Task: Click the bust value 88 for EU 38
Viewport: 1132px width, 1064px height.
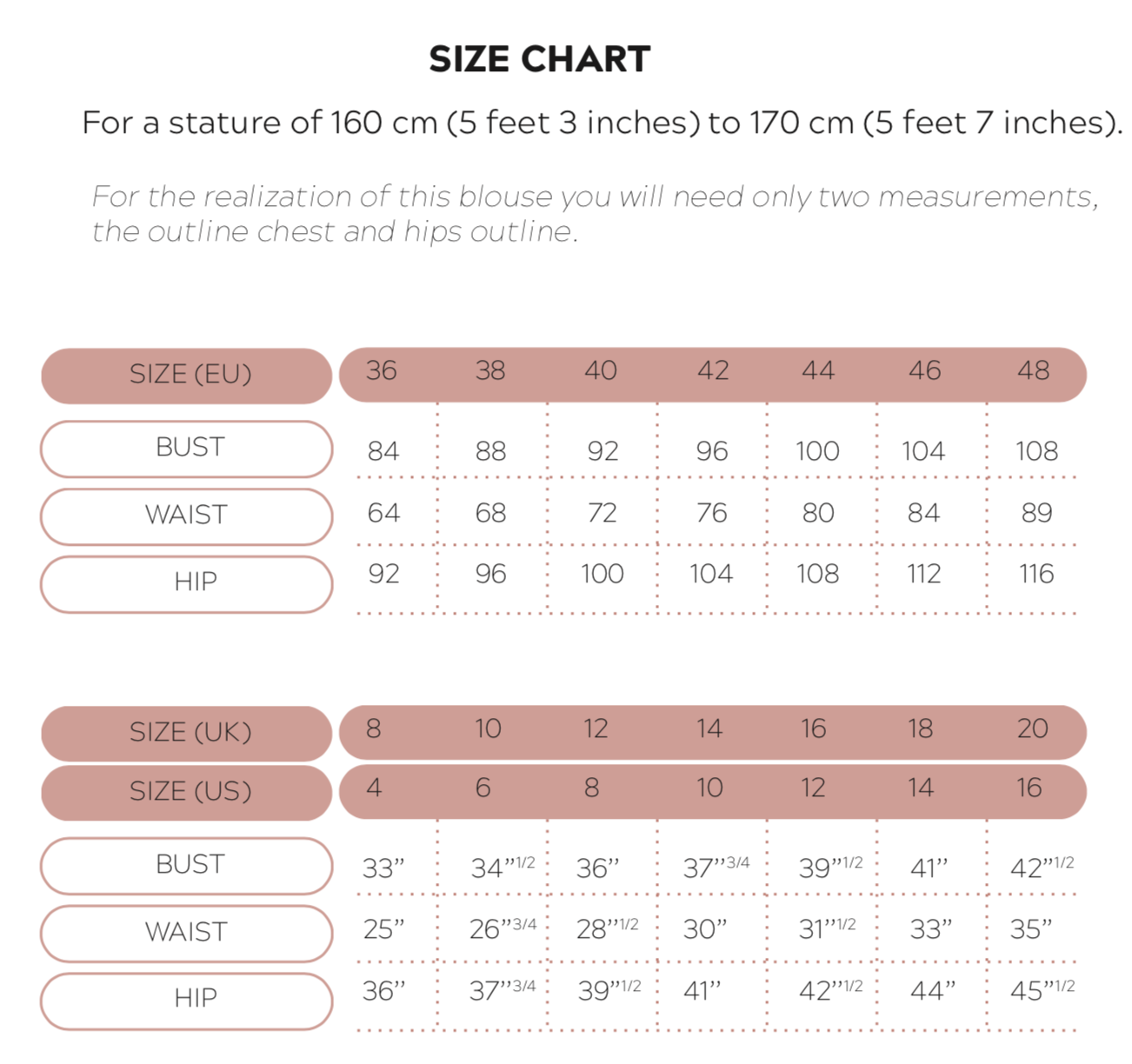Action: [490, 451]
